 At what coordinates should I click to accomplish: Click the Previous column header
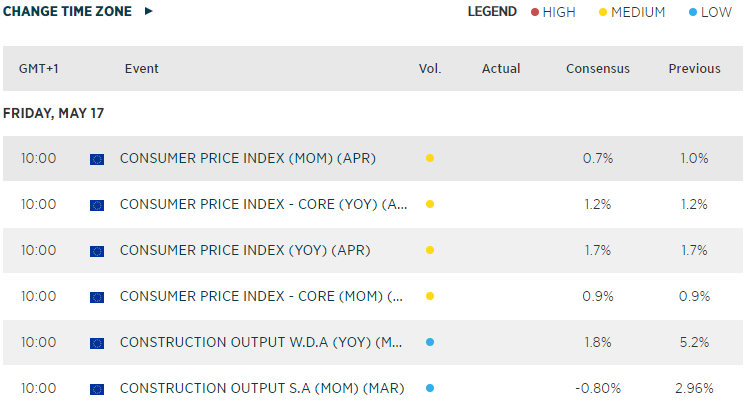click(x=694, y=69)
